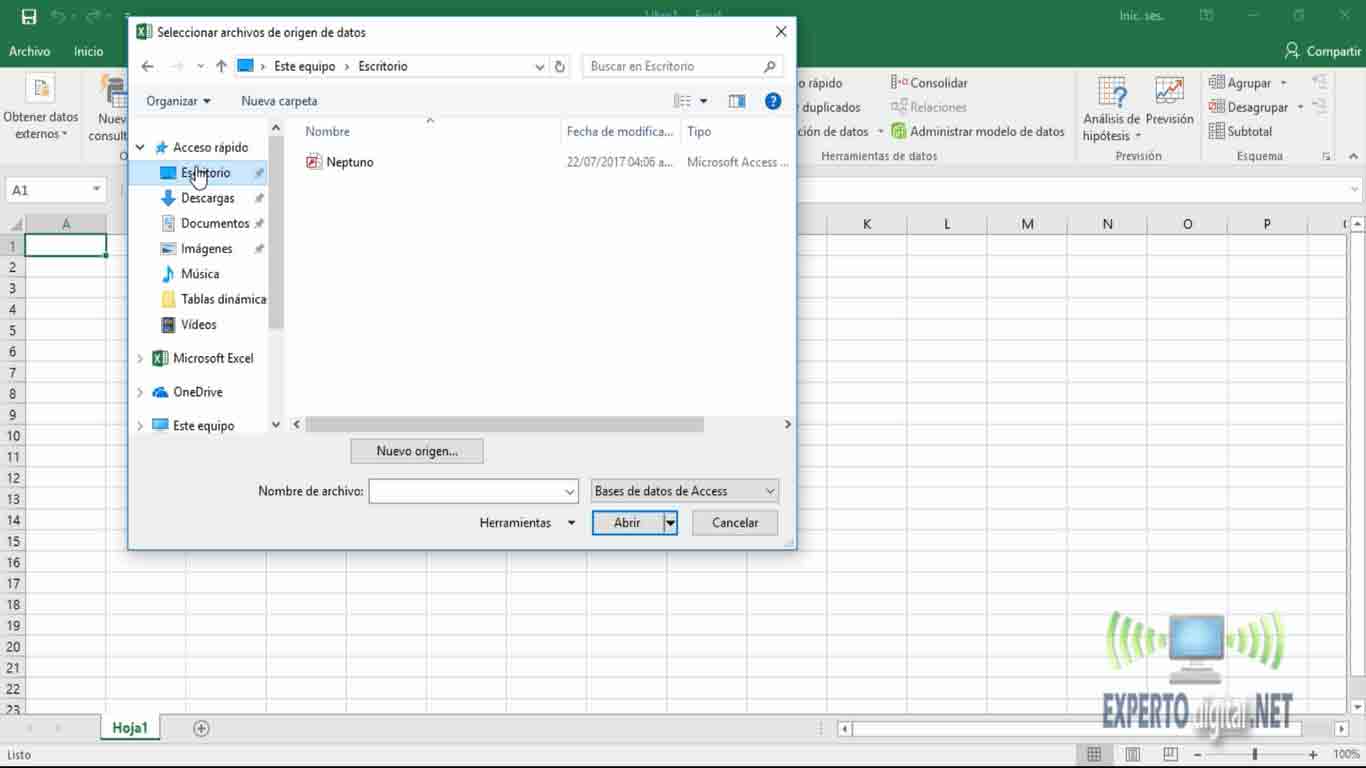
Task: Switch to page layout view icon
Action: pyautogui.click(x=1132, y=754)
